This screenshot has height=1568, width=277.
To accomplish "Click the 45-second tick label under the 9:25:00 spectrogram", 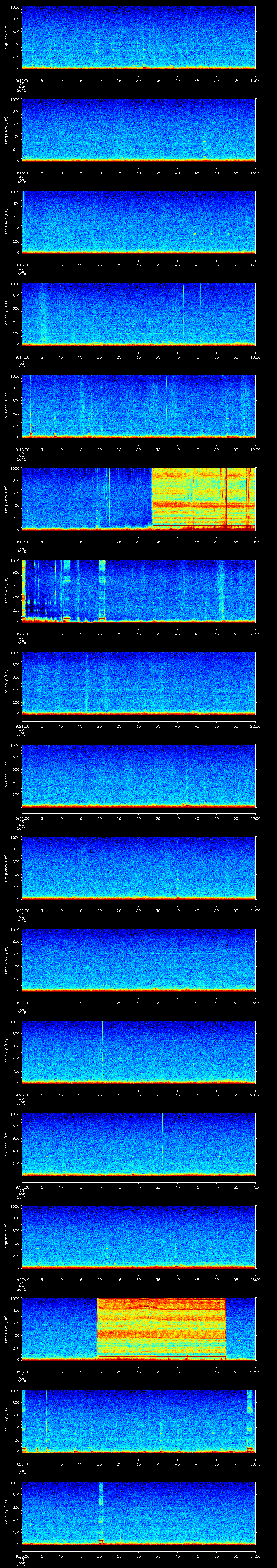I will point(197,1095).
